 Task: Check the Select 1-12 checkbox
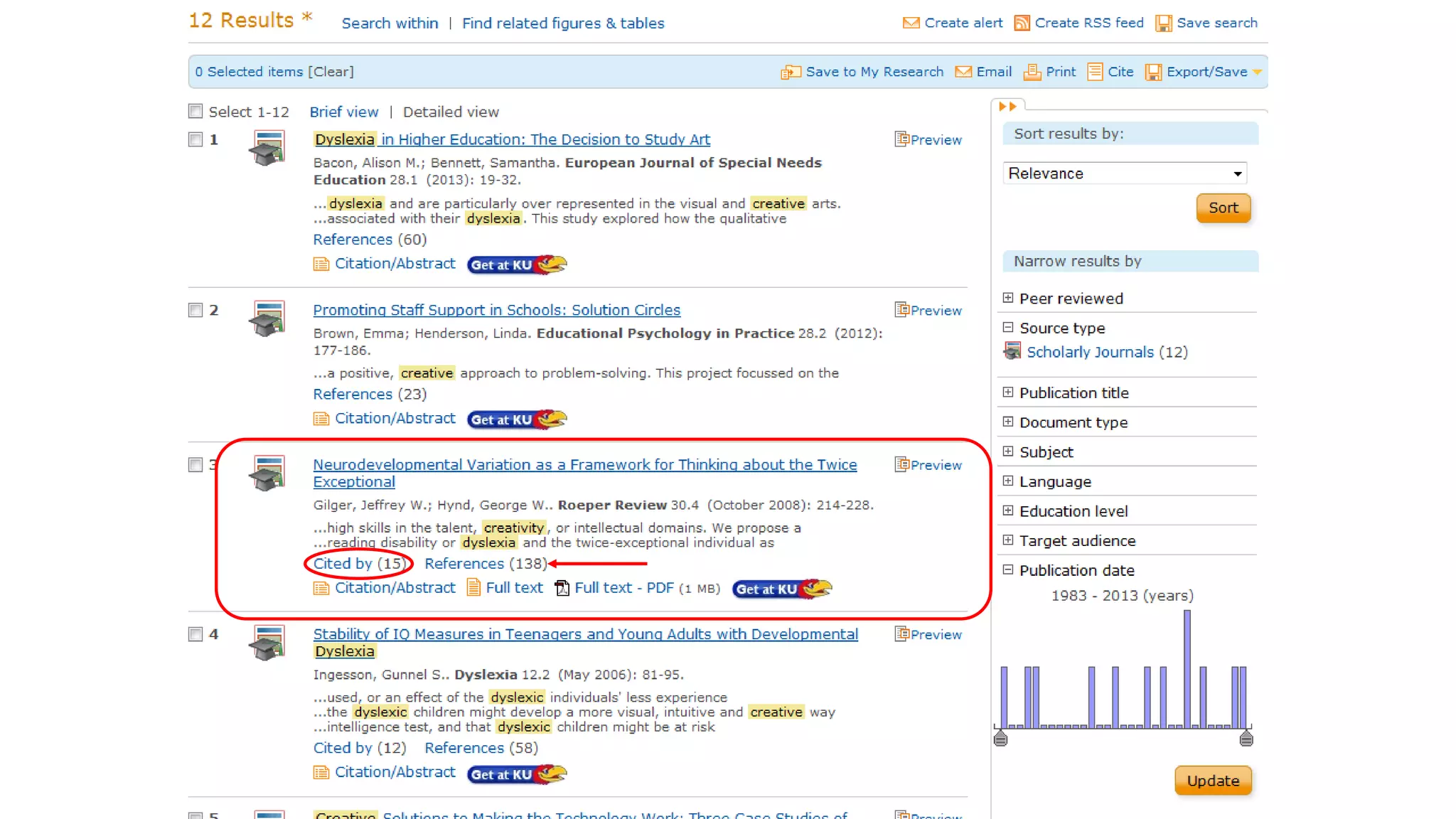tap(196, 112)
